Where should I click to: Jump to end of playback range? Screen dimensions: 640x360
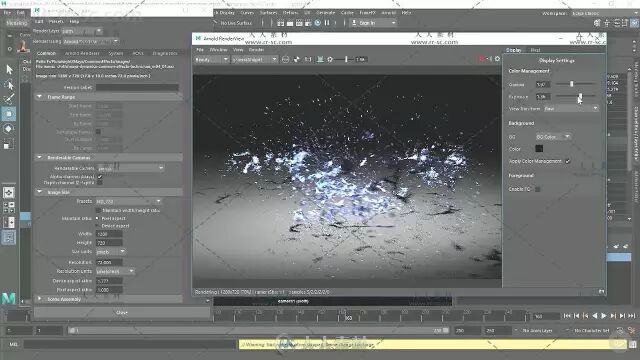point(631,316)
